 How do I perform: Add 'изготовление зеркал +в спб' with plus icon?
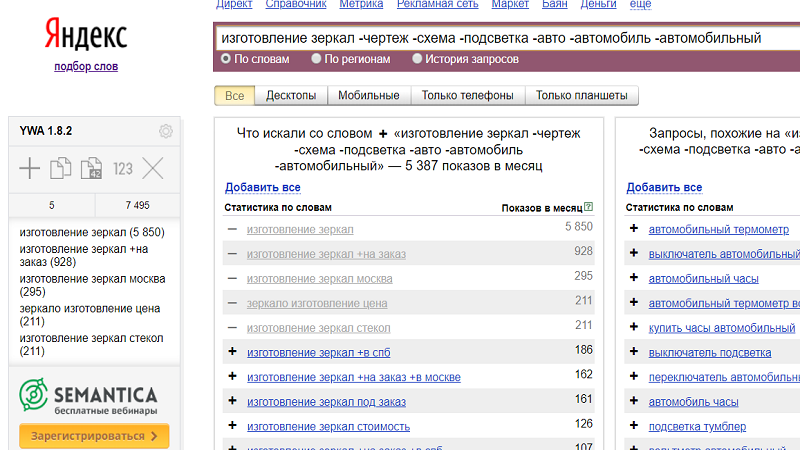pos(232,352)
